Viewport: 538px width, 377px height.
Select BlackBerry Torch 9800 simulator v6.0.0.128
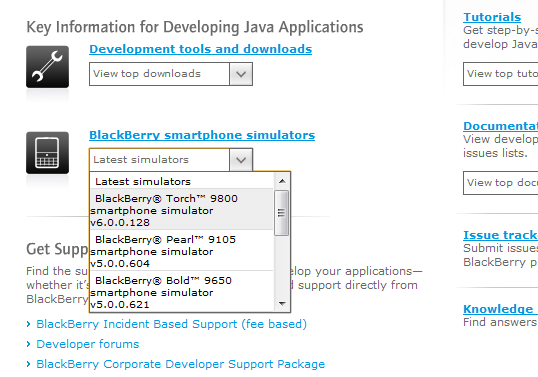[x=182, y=210]
